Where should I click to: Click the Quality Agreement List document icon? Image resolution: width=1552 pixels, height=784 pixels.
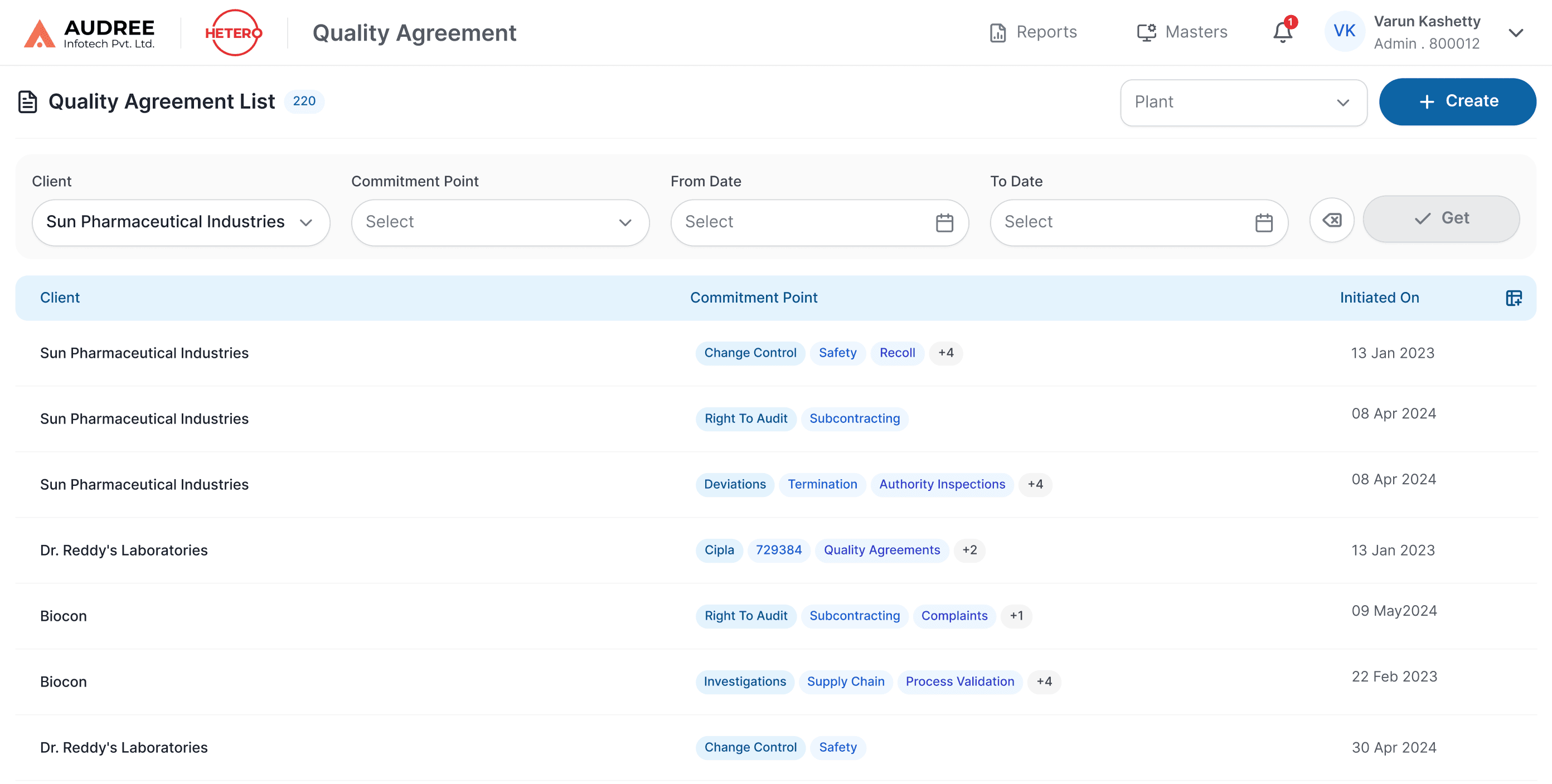point(28,102)
